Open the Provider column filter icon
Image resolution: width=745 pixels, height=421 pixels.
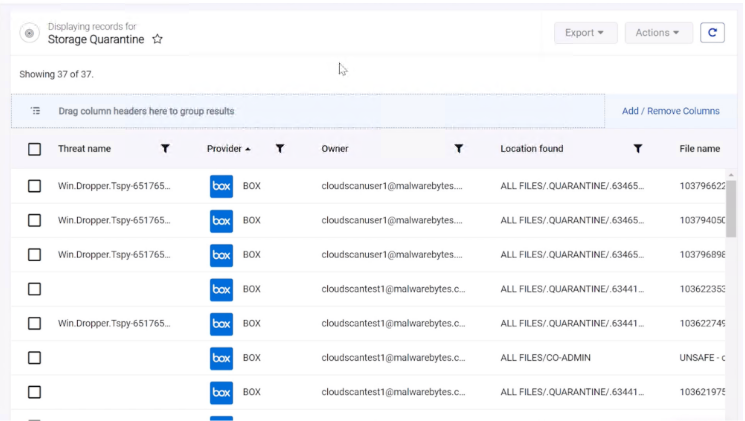tap(280, 149)
